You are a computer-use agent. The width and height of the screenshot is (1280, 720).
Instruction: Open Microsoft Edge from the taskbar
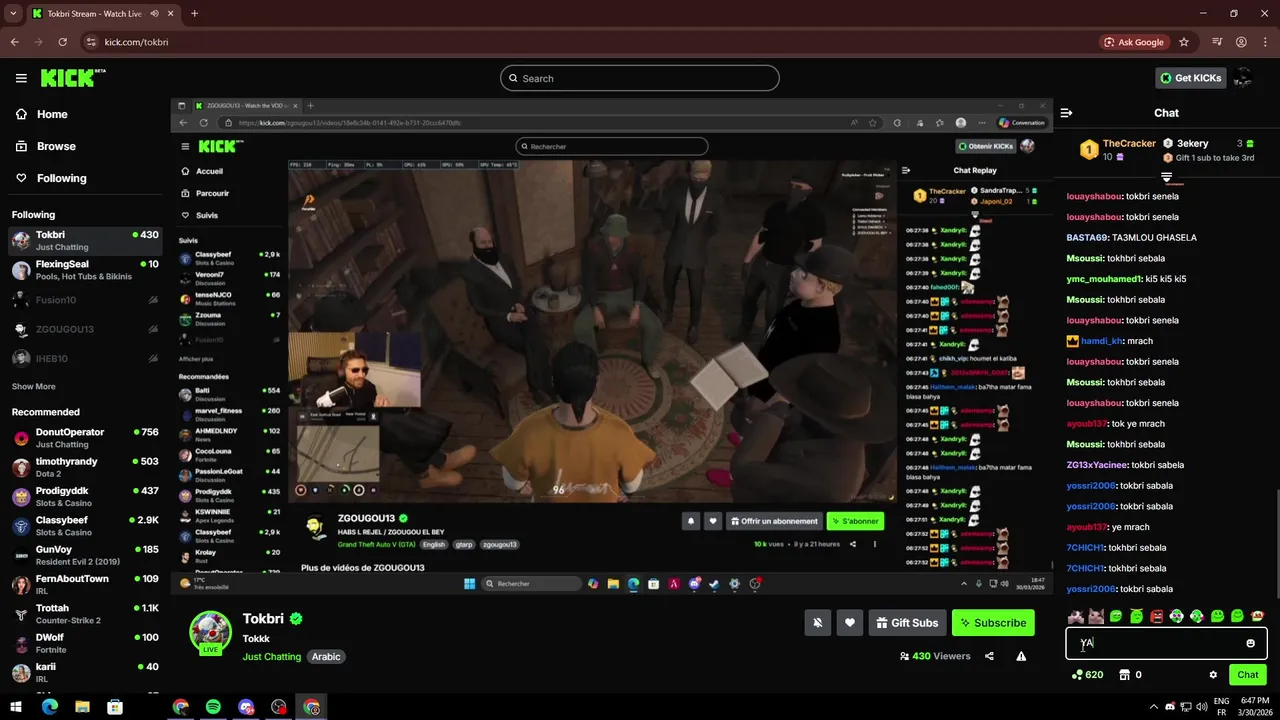[x=49, y=707]
